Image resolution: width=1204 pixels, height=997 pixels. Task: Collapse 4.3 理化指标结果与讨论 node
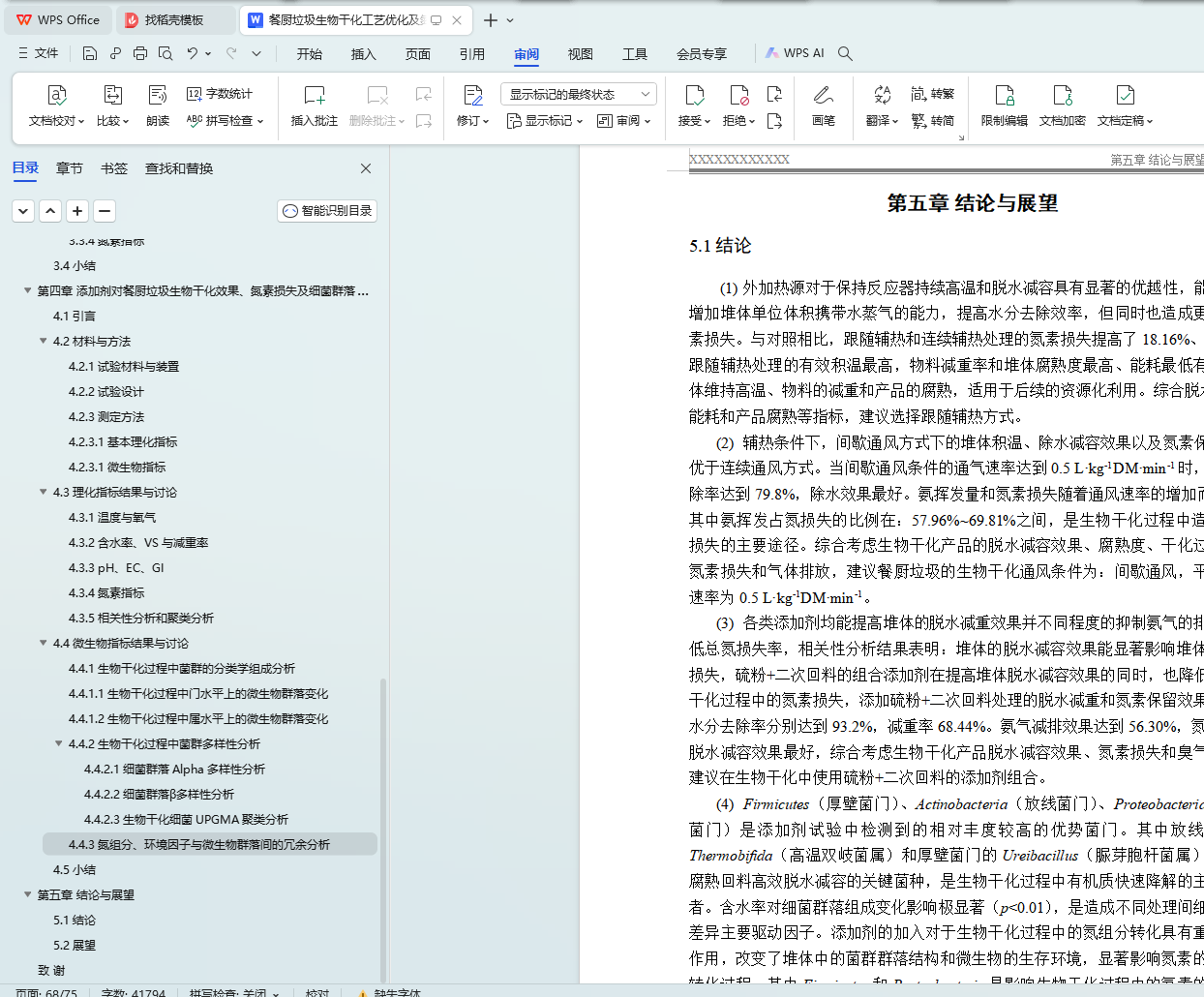click(43, 492)
